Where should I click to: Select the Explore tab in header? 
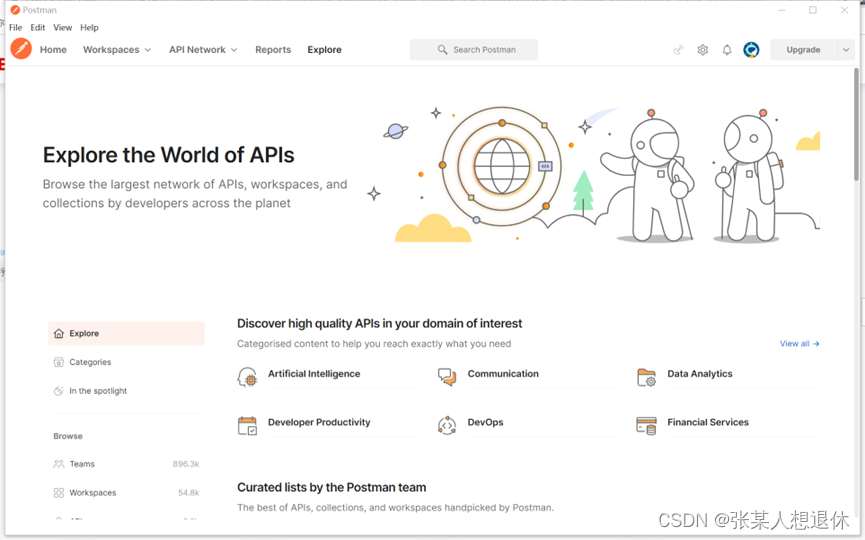click(x=324, y=50)
